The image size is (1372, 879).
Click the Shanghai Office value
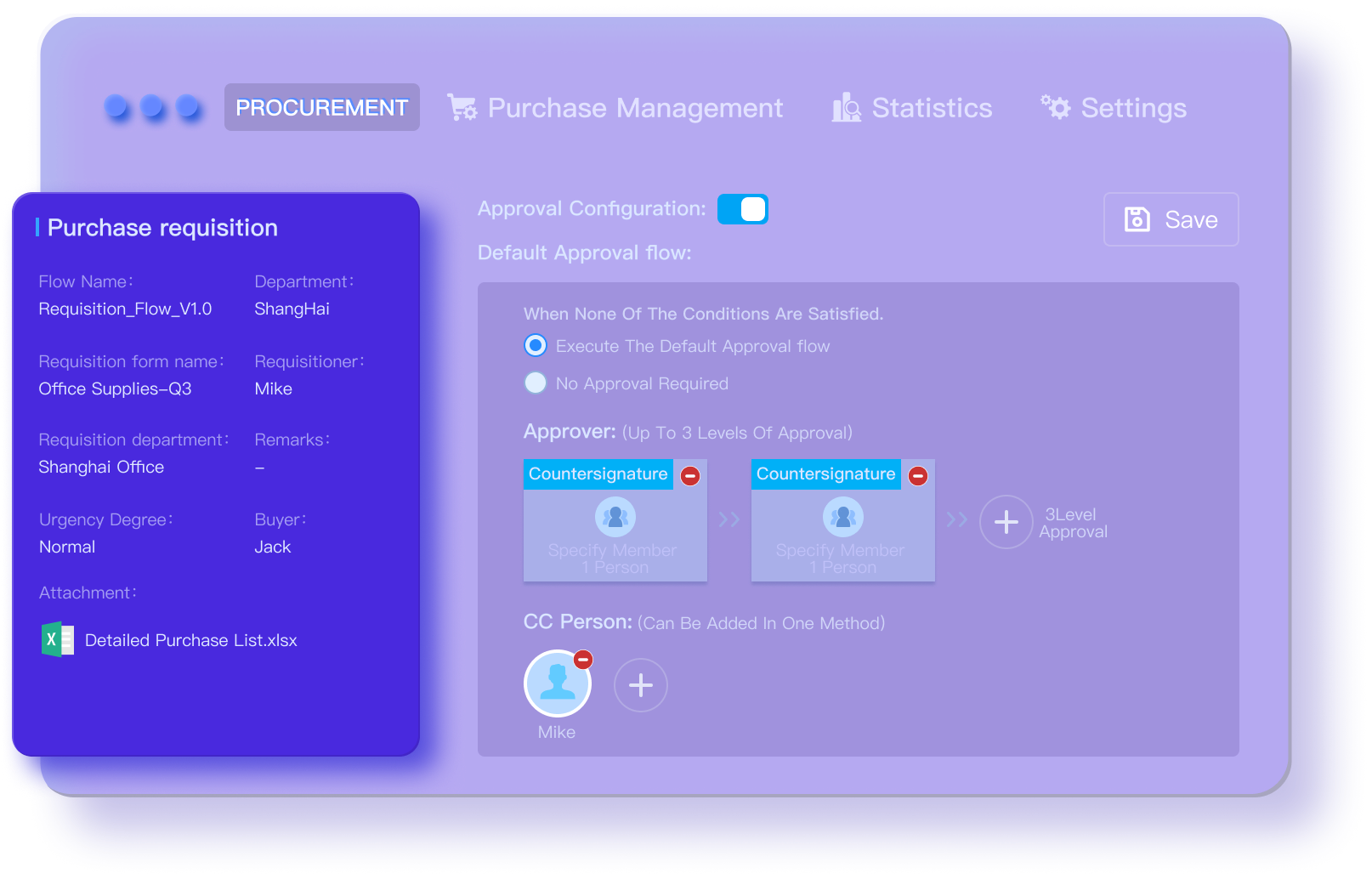point(101,467)
